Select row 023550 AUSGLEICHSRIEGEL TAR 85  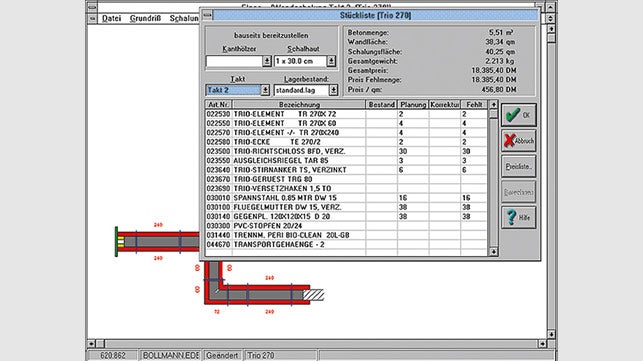[346, 161]
